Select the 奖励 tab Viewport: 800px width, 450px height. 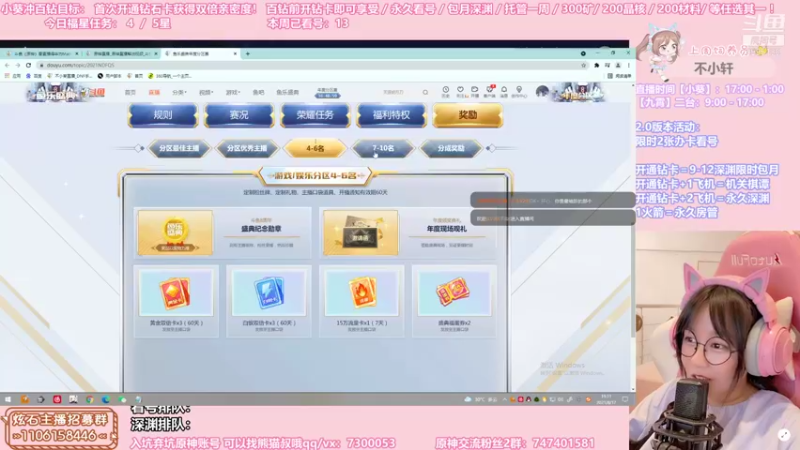tap(468, 115)
